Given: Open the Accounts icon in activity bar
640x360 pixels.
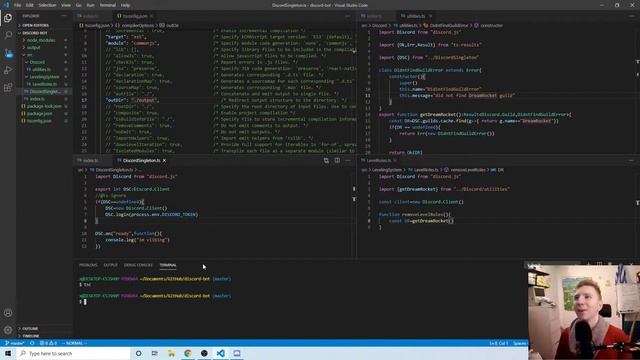Looking at the screenshot, I should tap(8, 313).
